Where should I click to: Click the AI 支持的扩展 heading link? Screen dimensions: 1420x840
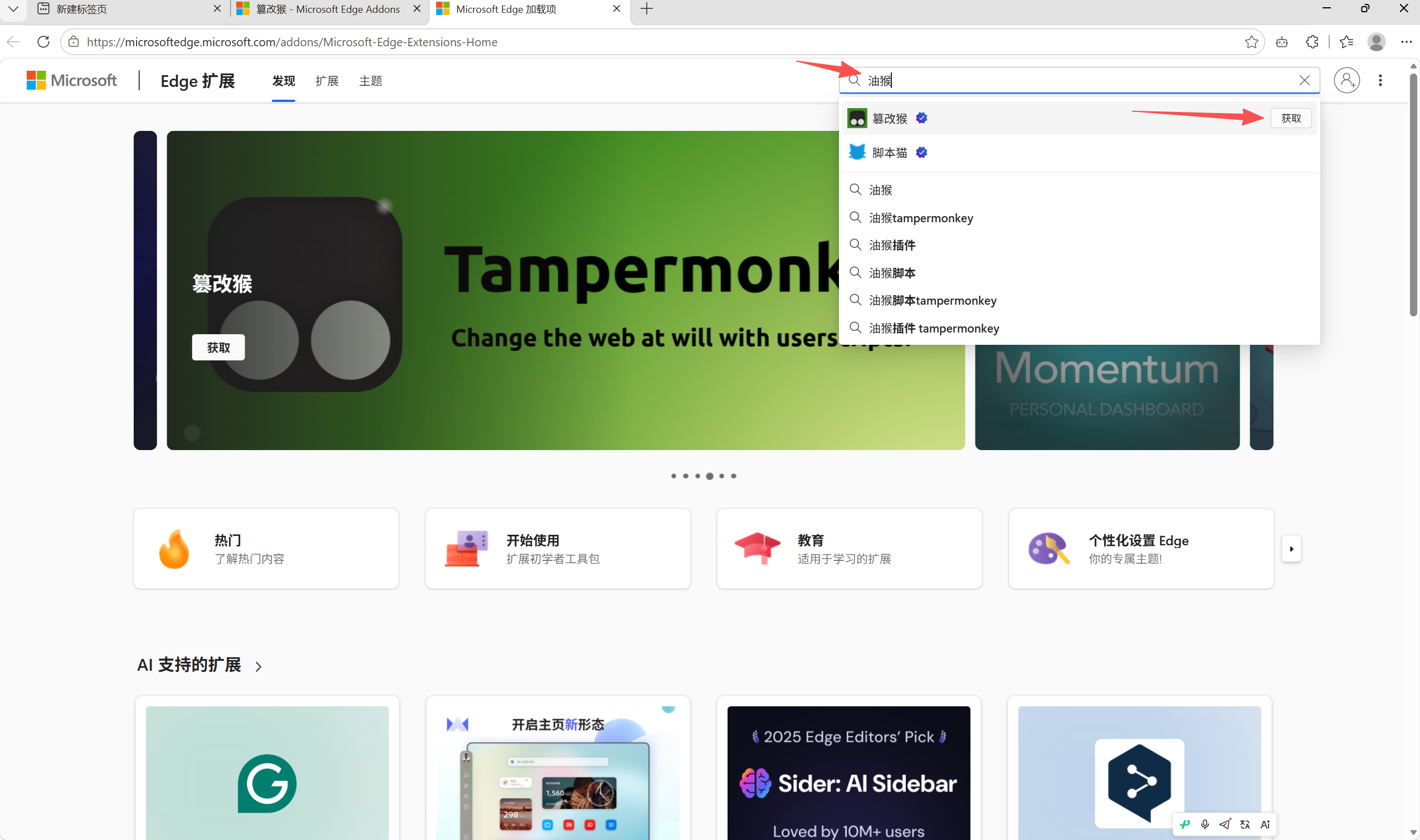189,665
